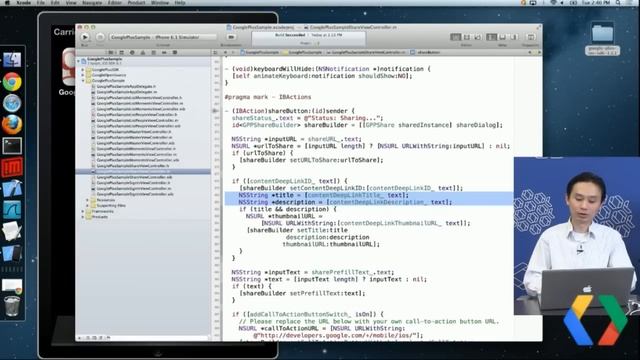This screenshot has width=640, height=360.
Task: Click the Stop button in Xcode toolbar
Action: coord(100,37)
